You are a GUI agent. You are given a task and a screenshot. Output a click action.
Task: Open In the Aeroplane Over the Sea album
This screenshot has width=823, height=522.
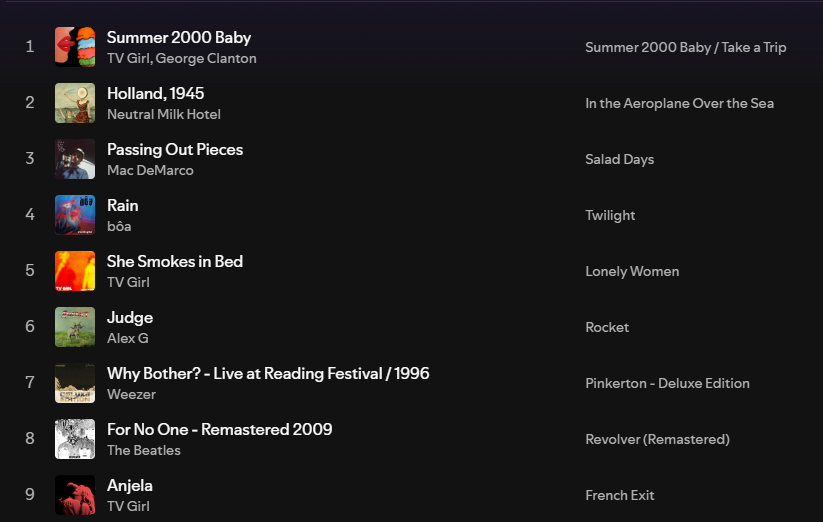point(679,103)
